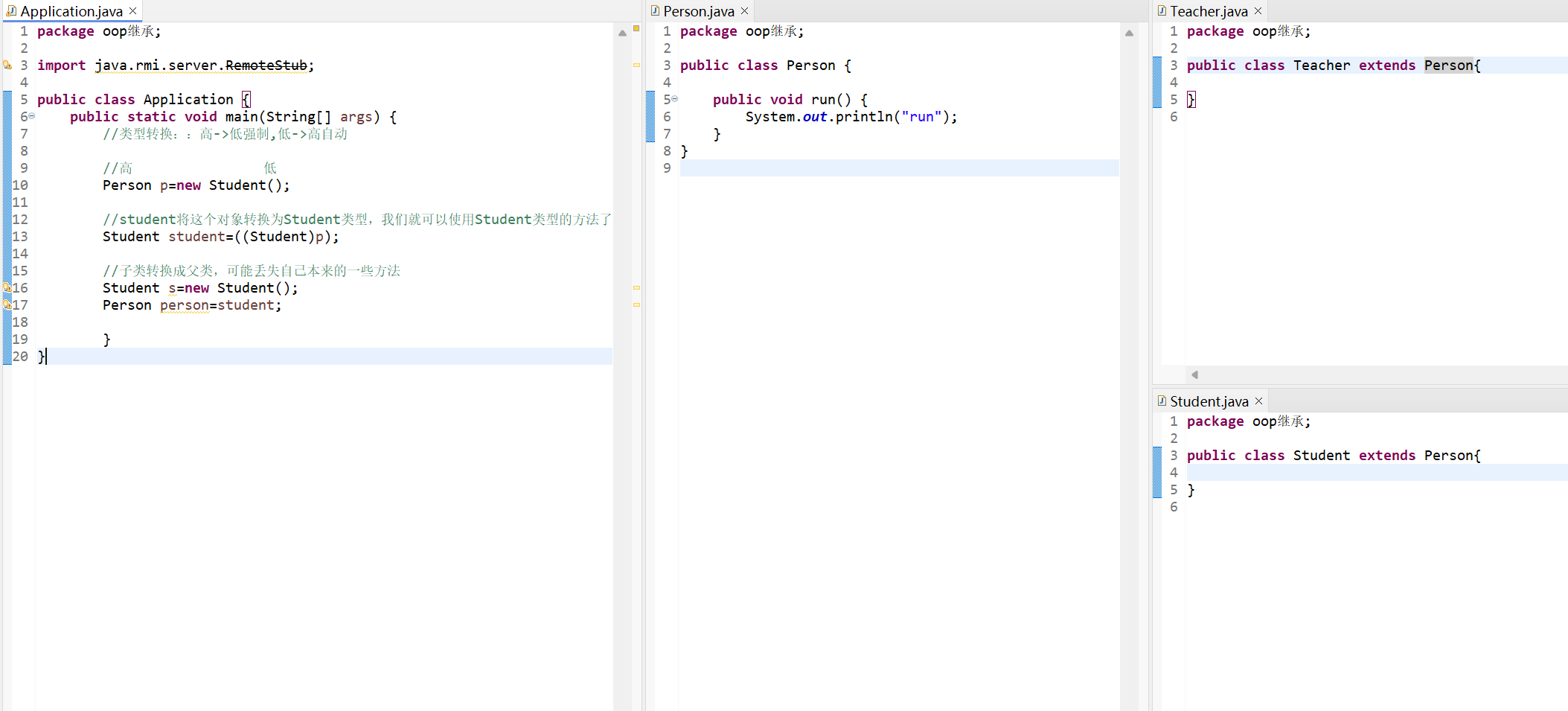This screenshot has height=711, width=1568.
Task: Click the horizontal scroll-left arrow in Teacher.java
Action: (x=1194, y=374)
